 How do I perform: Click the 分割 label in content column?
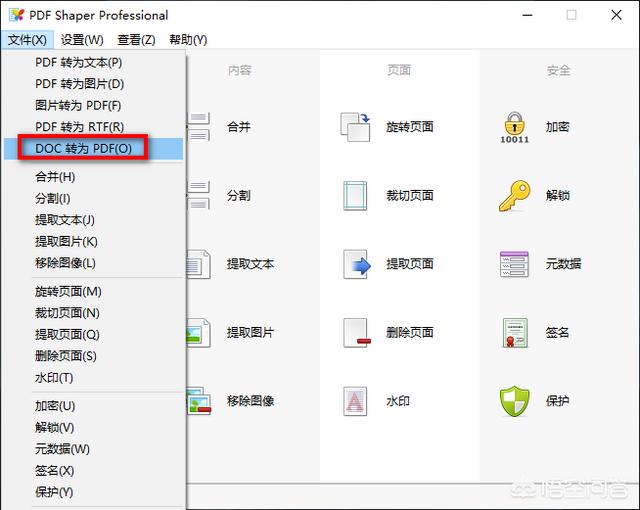(239, 196)
